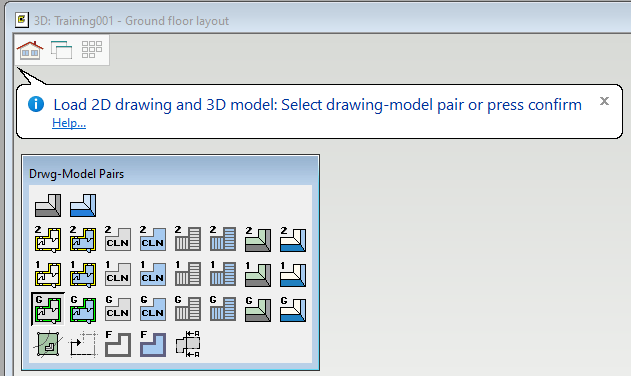Choose ground floor blue plan with green outline
Screen dimensions: 631x376
[83, 309]
